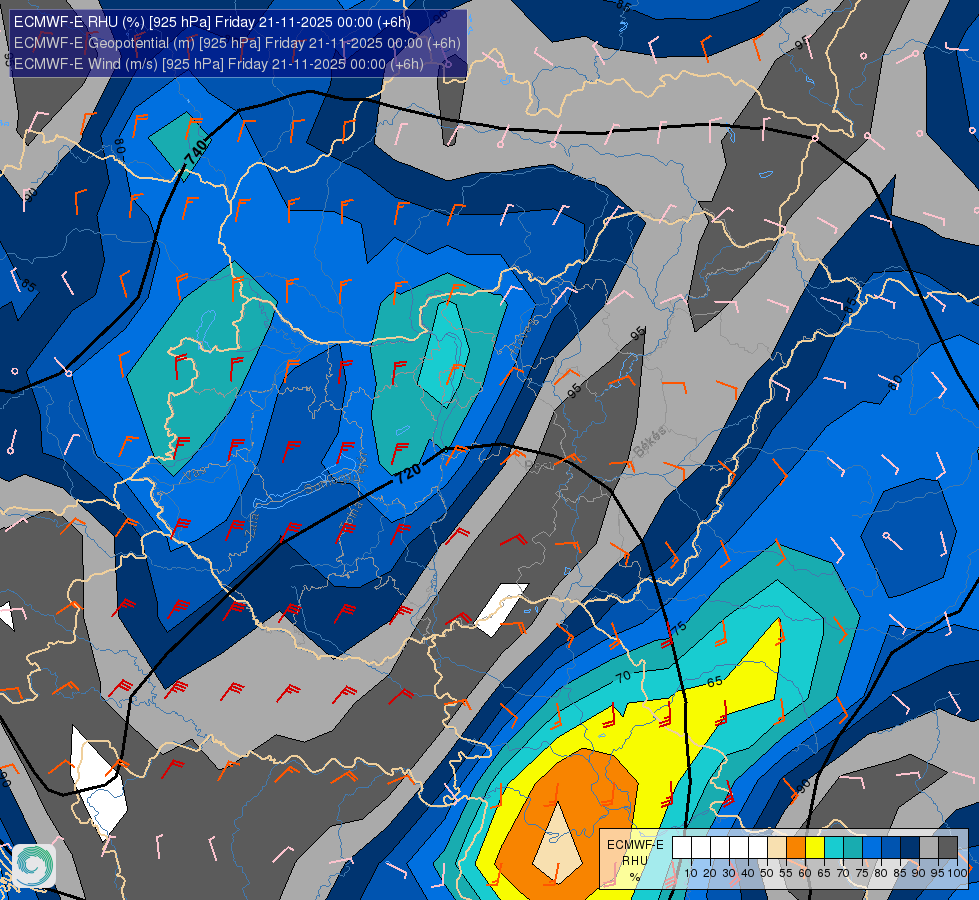Click the legend tick label '10'
Screen dimensions: 979x900
[x=691, y=873]
